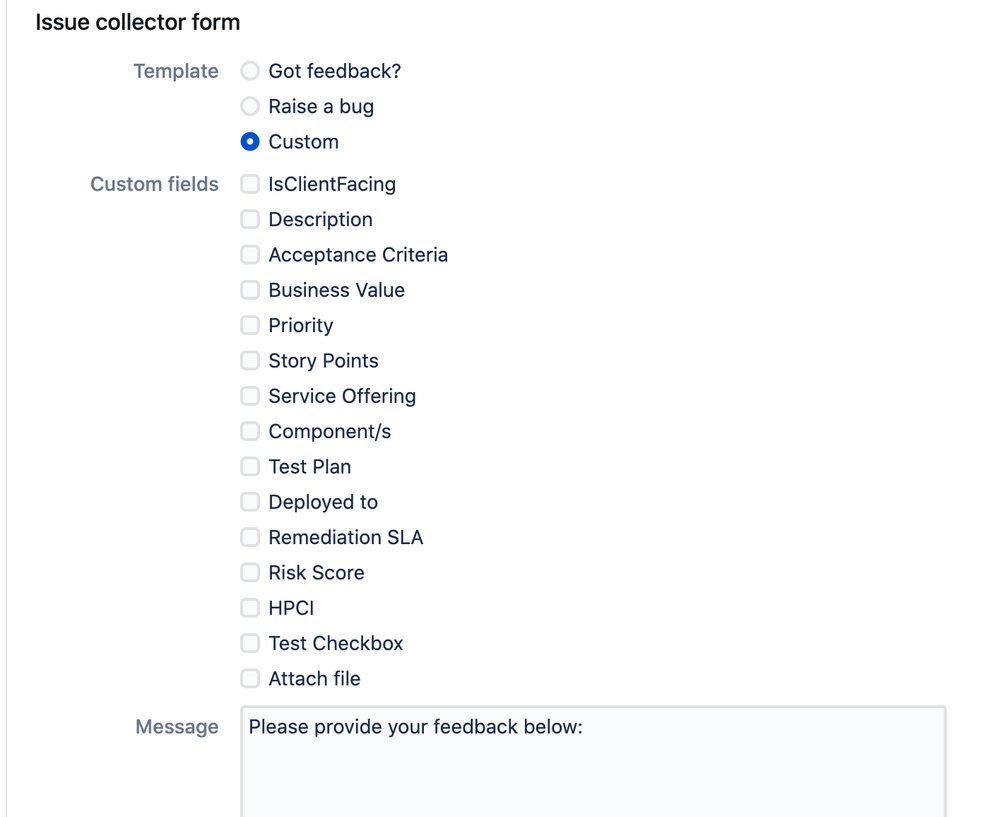Enable the Service Offering checkbox

(x=250, y=396)
